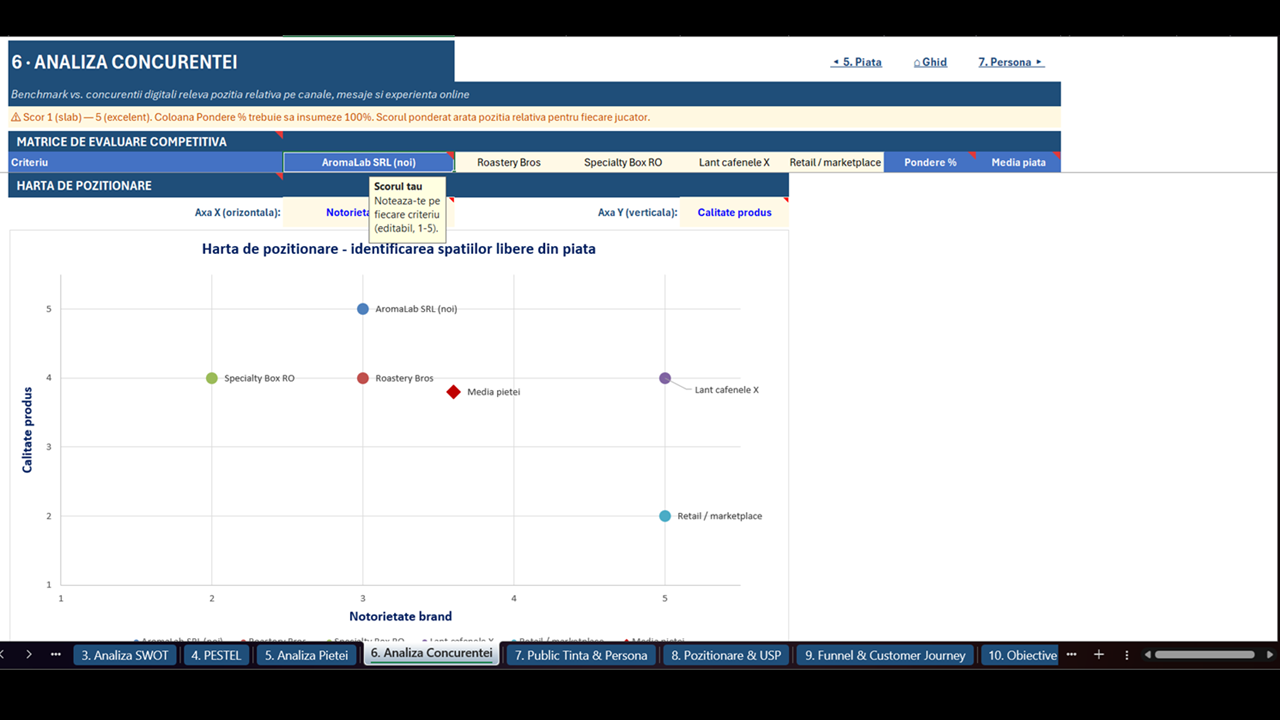The width and height of the screenshot is (1280, 720).
Task: Open the ellipsis after the Obiective tab
Action: coord(1072,655)
